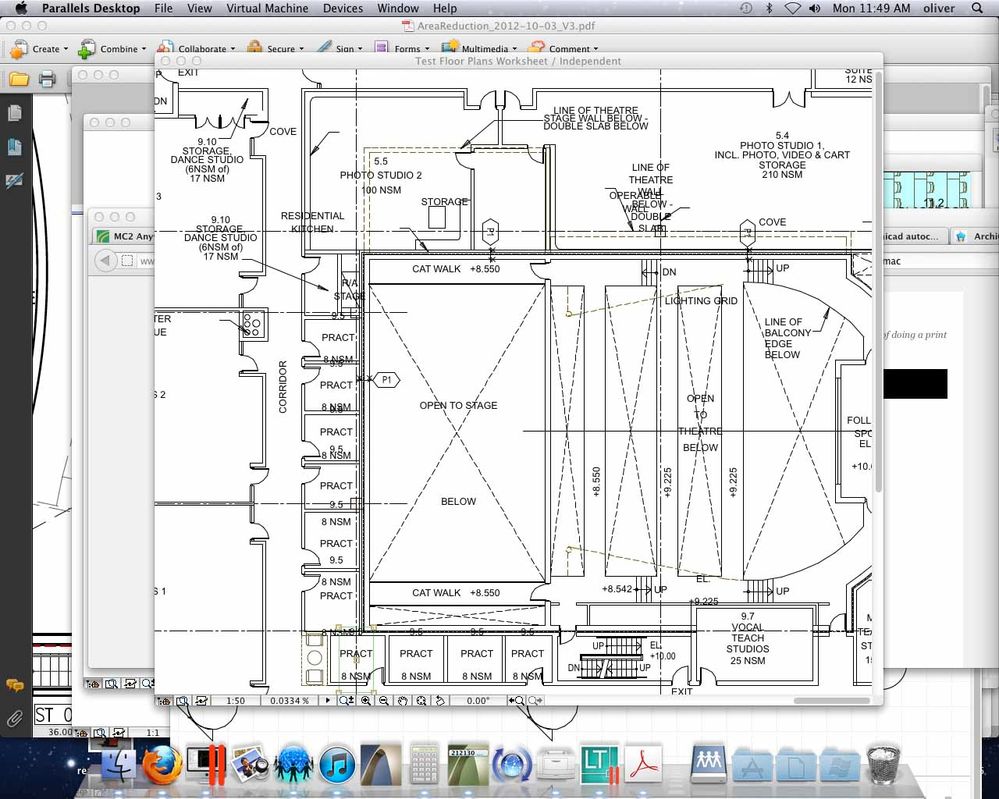Click the quick options icon in the floor plan status bar
999x799 pixels.
[164, 700]
